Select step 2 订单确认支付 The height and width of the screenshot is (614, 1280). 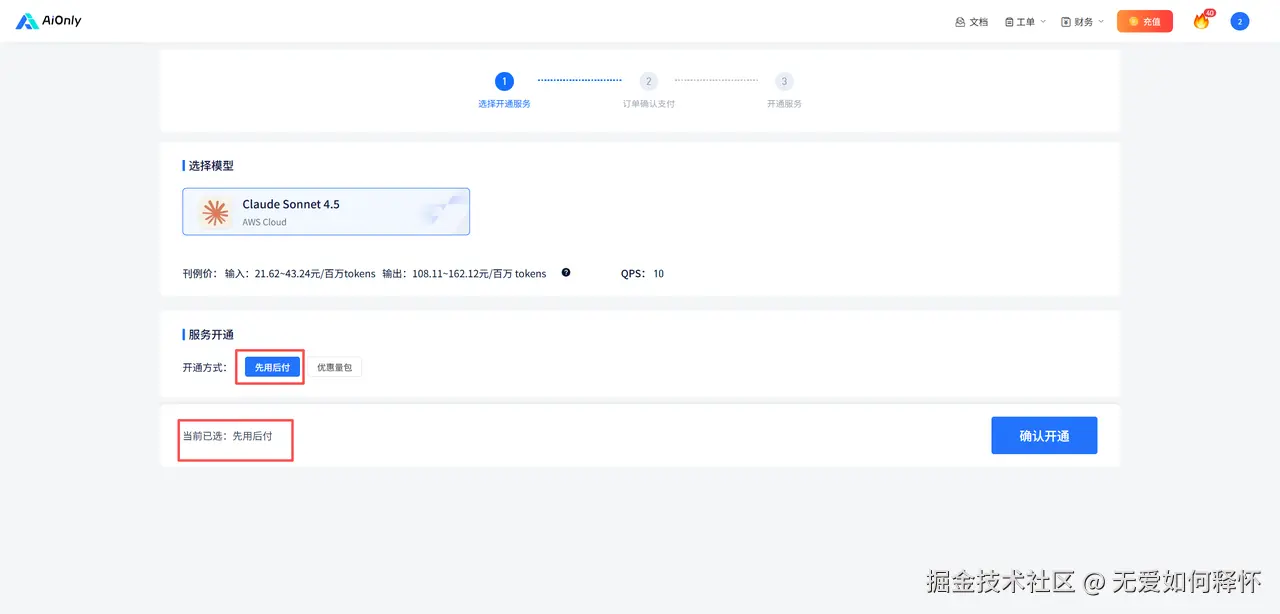[x=649, y=90]
